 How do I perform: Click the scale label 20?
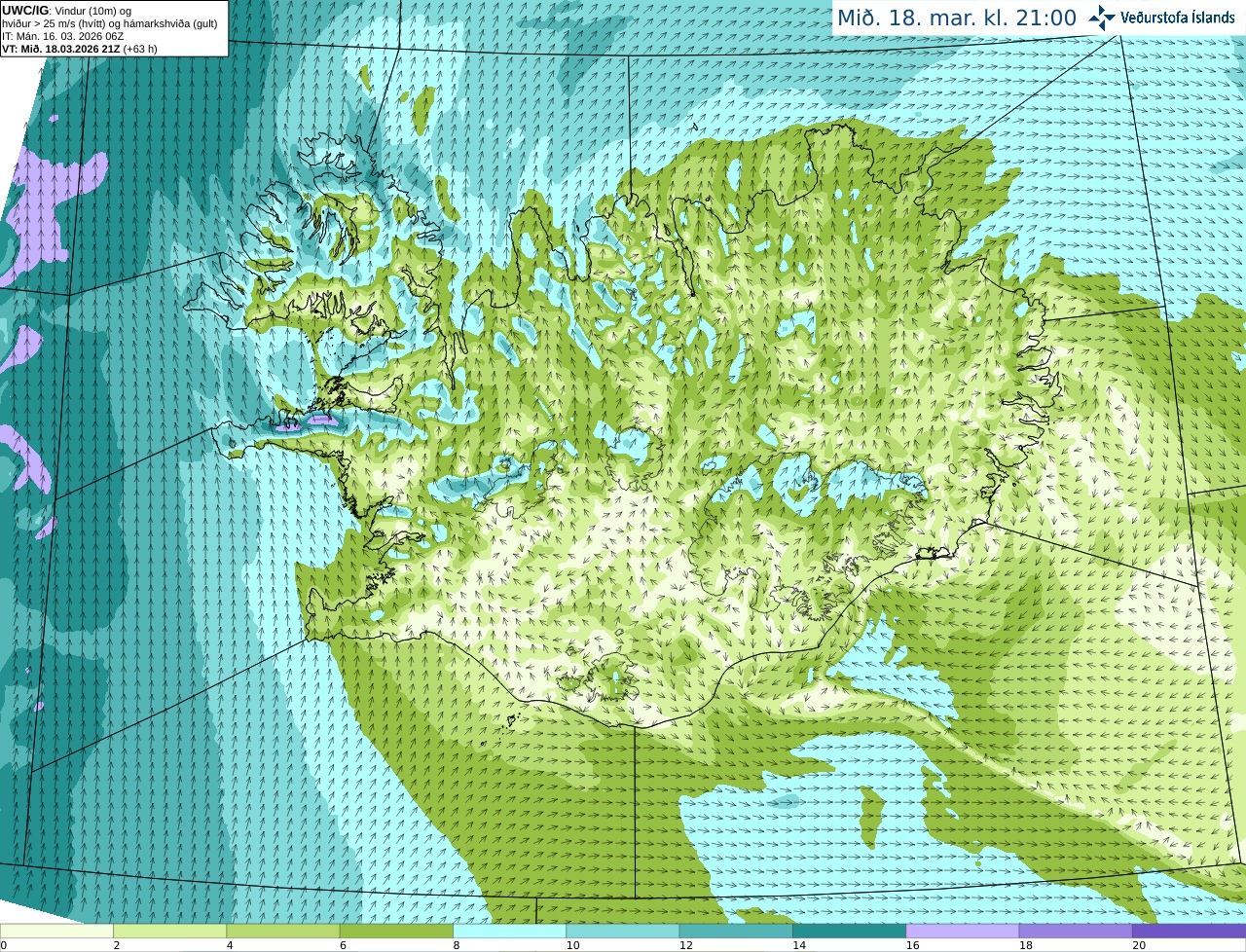point(1138,945)
